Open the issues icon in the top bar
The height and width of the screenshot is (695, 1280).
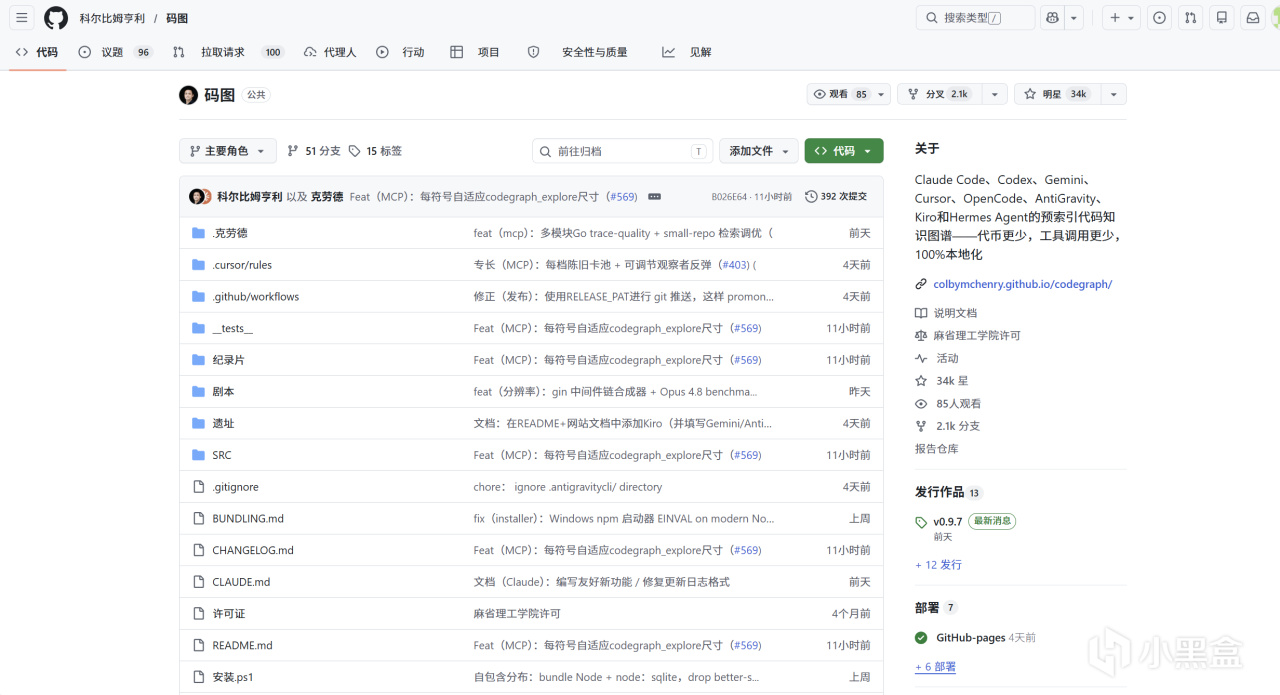coord(1159,18)
